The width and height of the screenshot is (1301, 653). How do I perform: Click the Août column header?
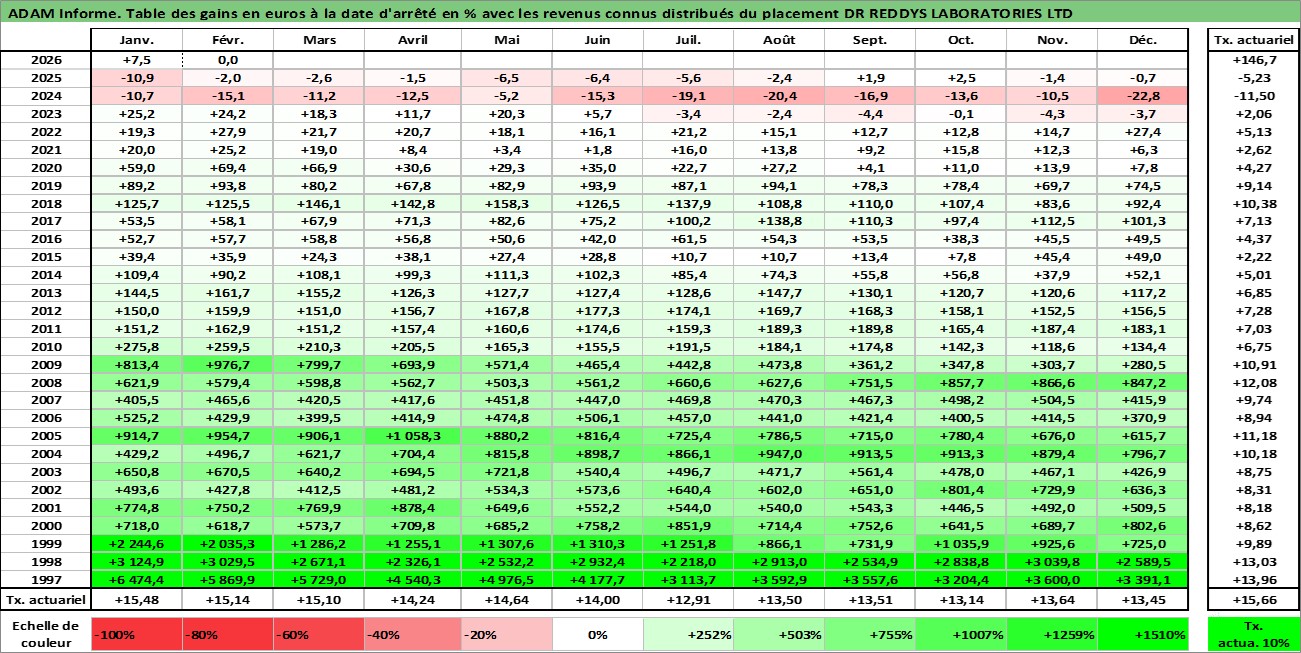tap(779, 40)
